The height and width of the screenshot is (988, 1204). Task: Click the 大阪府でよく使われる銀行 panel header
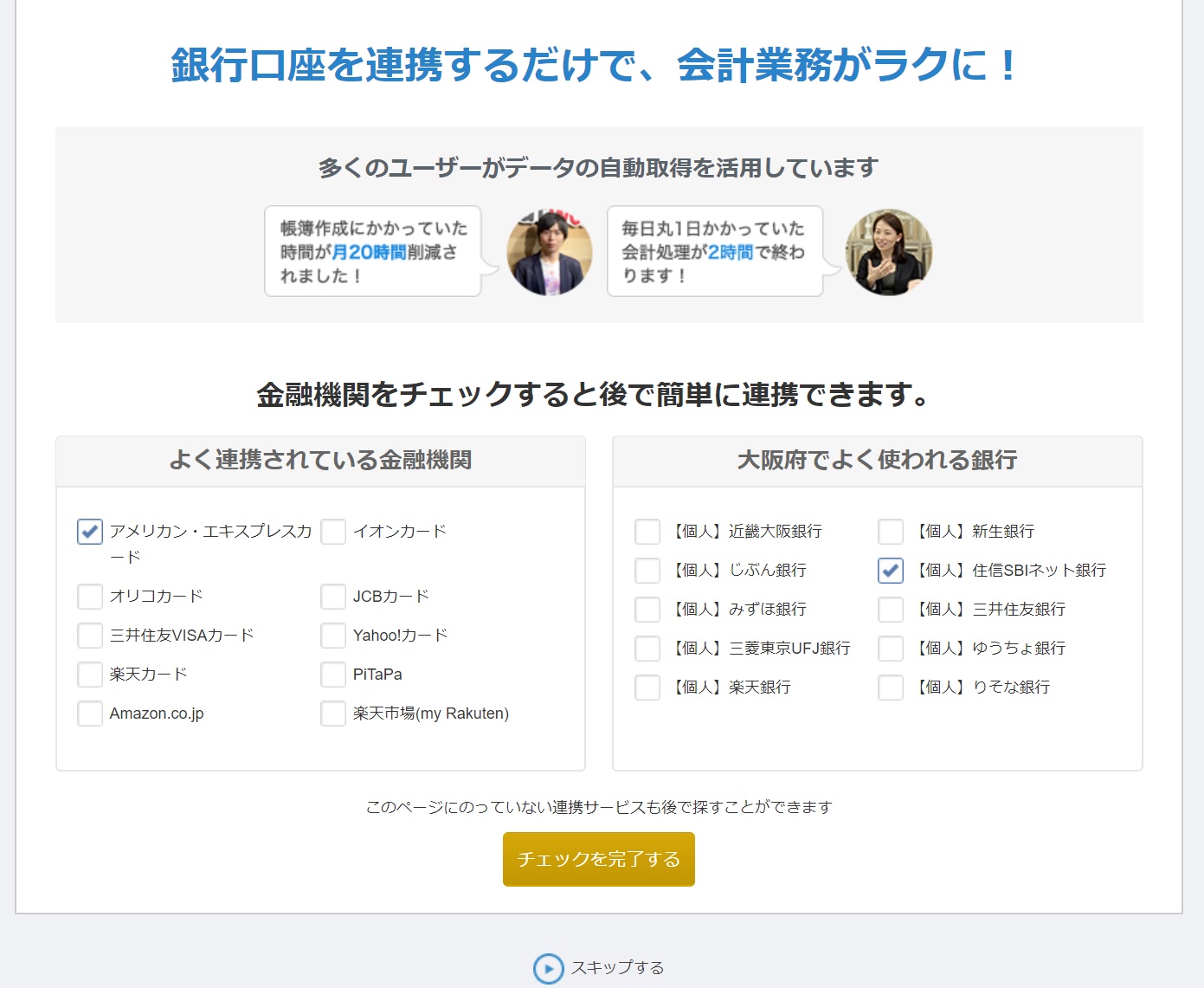point(878,461)
